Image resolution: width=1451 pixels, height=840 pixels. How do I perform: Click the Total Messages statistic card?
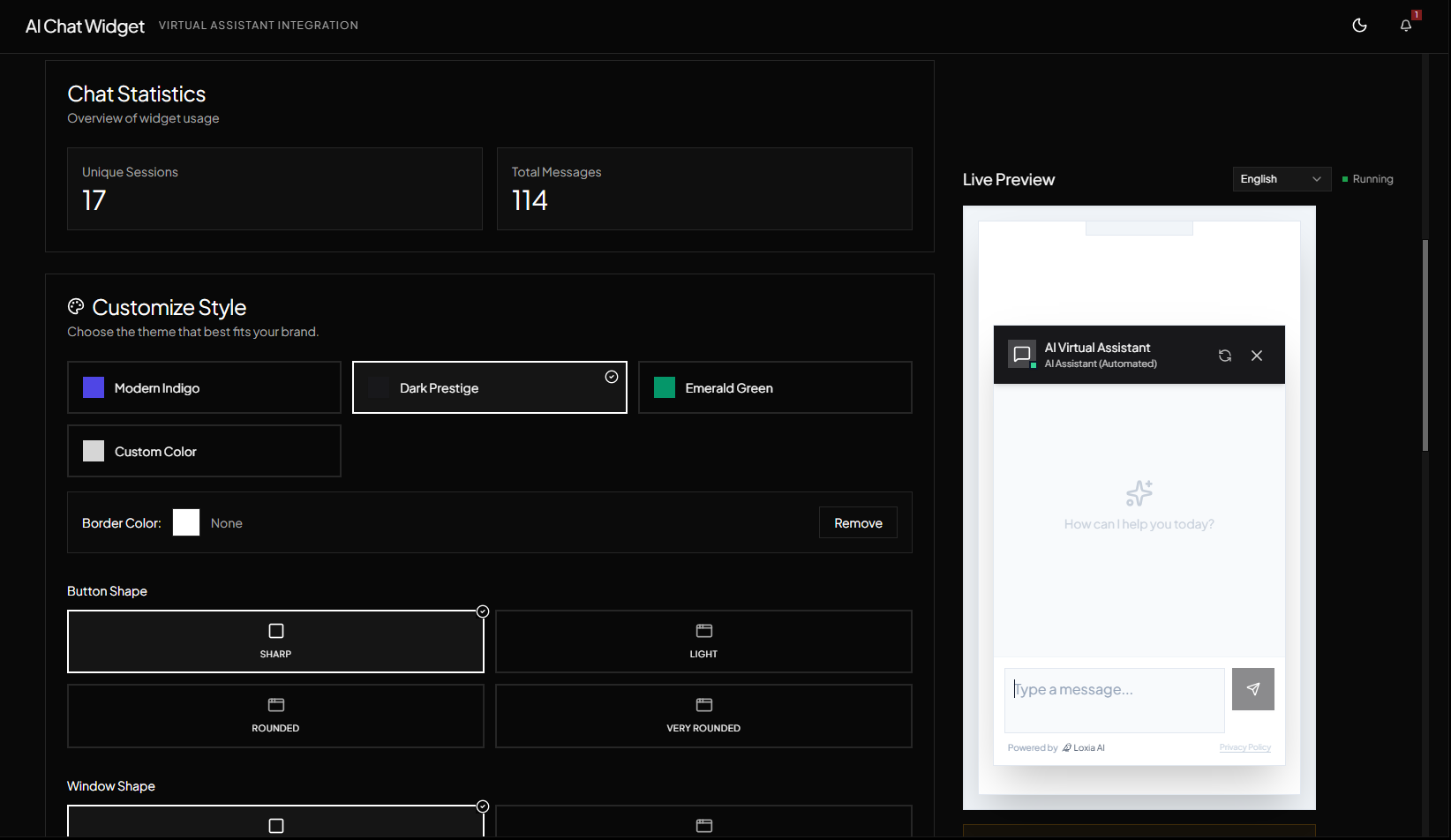click(x=704, y=189)
